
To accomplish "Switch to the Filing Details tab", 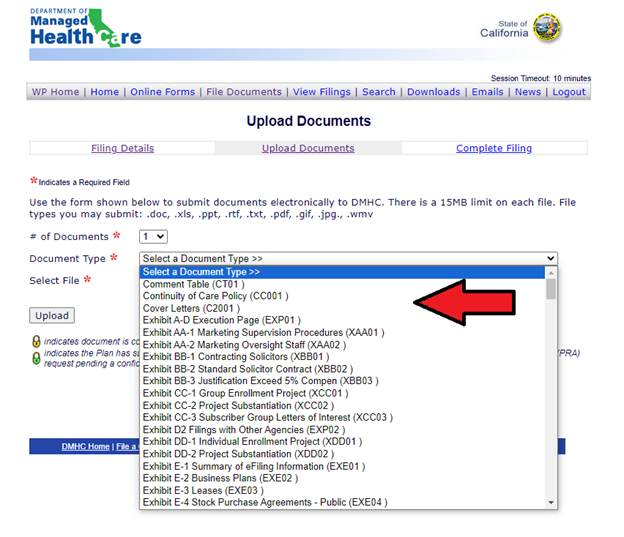I will click(122, 148).
